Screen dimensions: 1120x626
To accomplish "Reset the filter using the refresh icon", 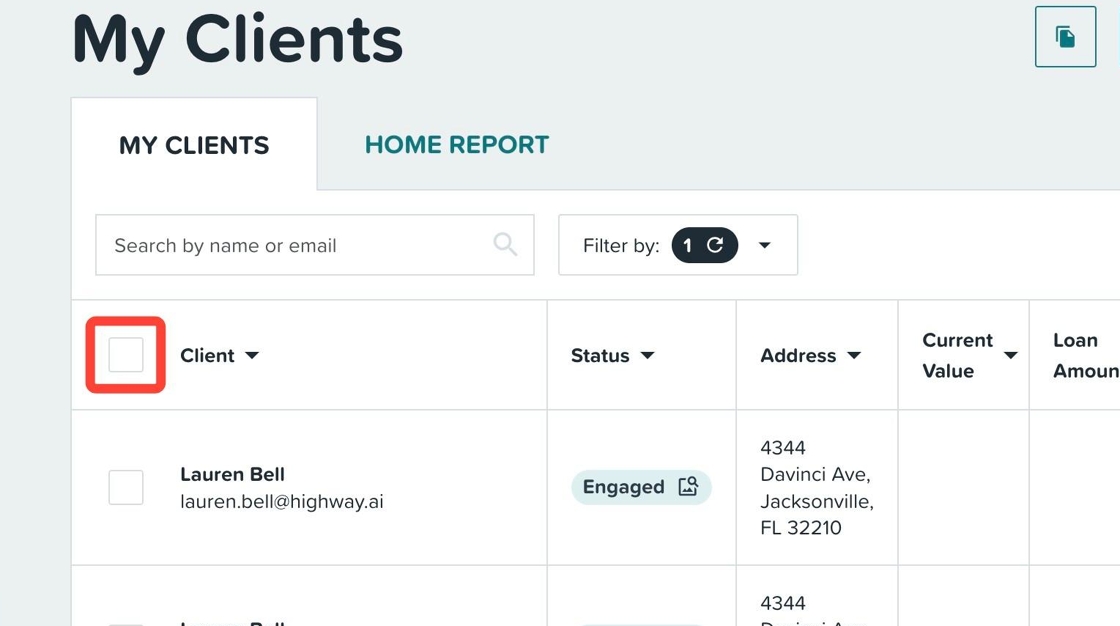I will [715, 245].
